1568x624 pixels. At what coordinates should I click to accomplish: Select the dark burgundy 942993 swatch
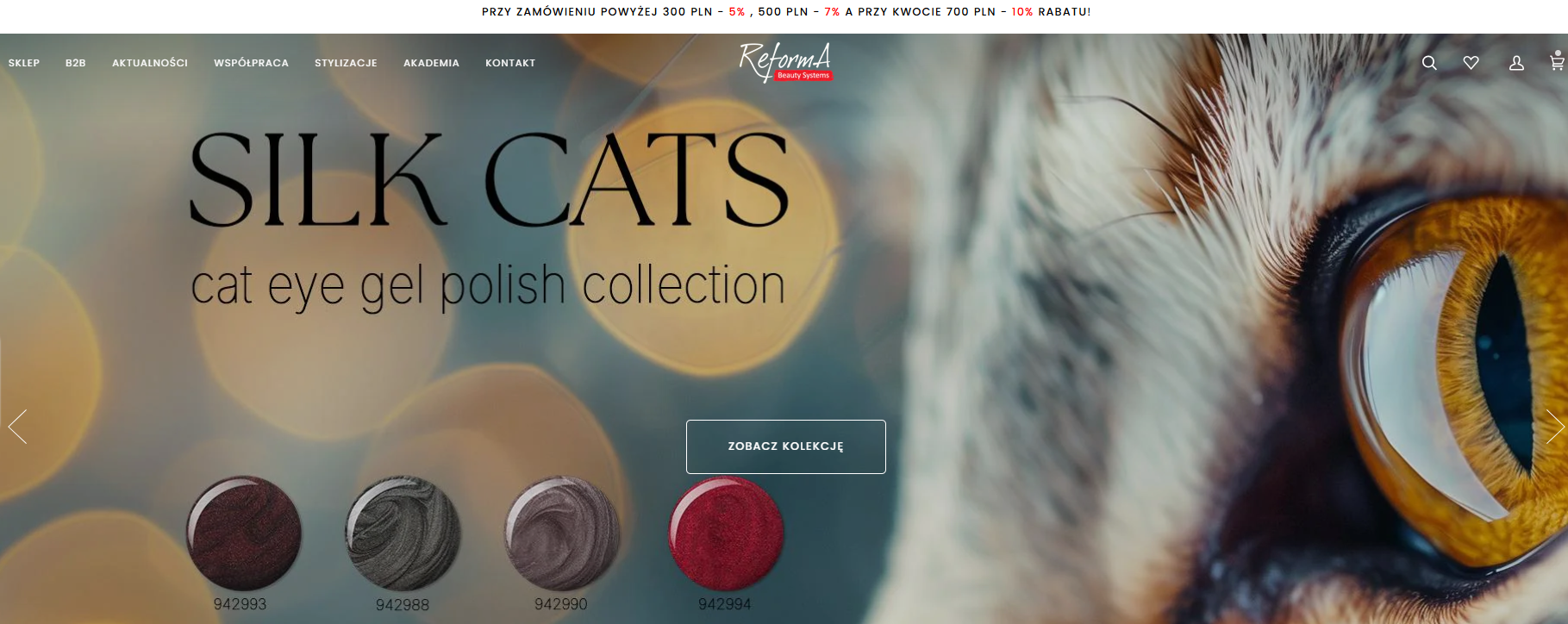pos(244,533)
